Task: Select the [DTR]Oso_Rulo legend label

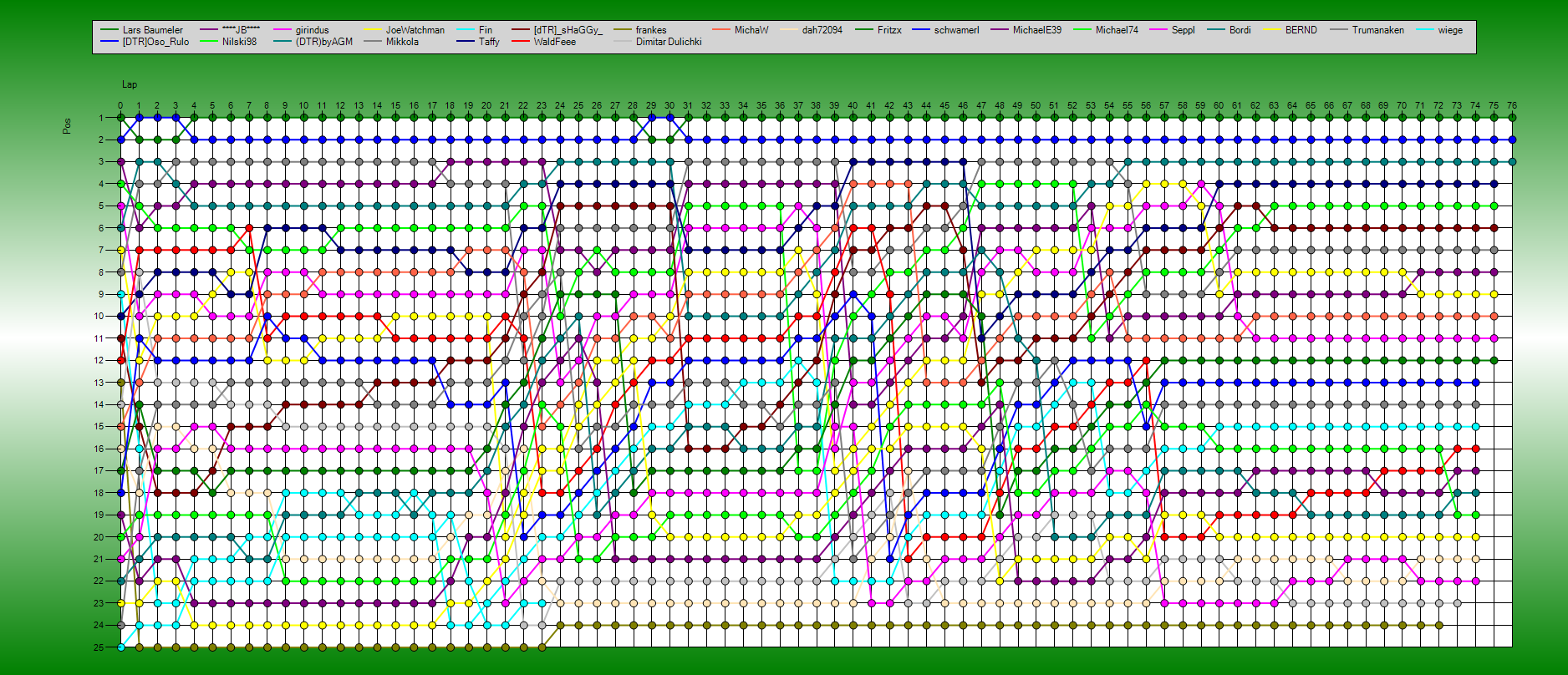Action: [x=155, y=42]
